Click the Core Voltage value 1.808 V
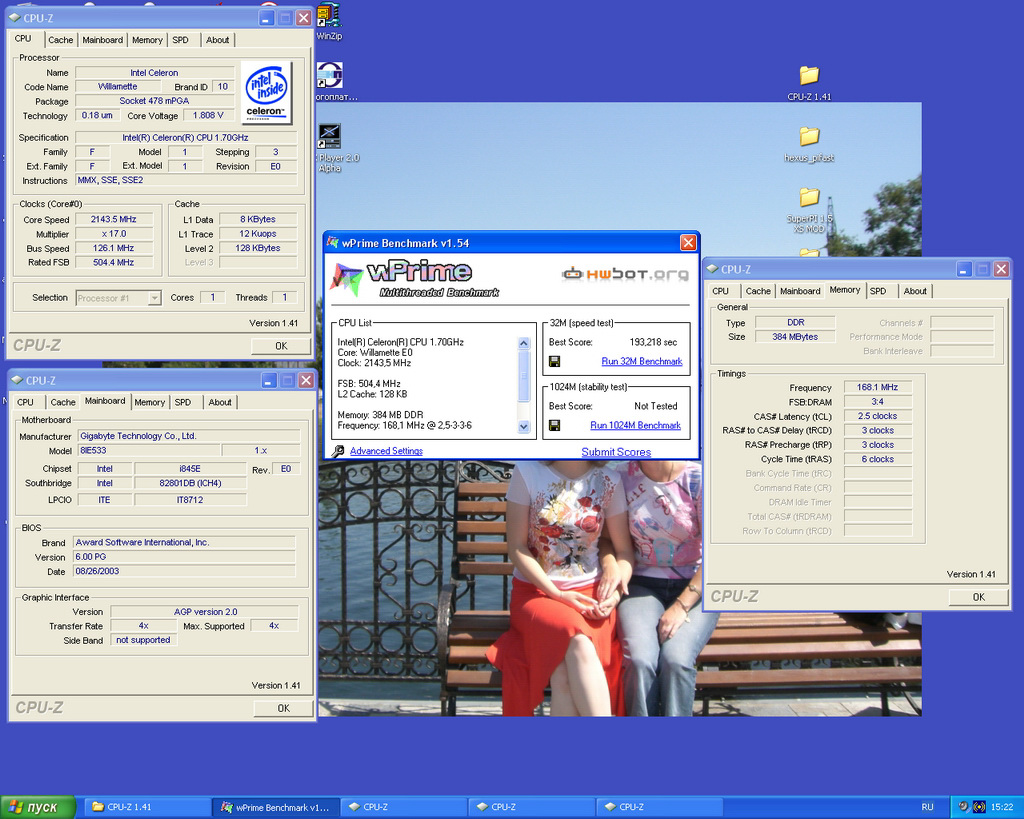Screen dimensions: 1024x819 (209, 116)
